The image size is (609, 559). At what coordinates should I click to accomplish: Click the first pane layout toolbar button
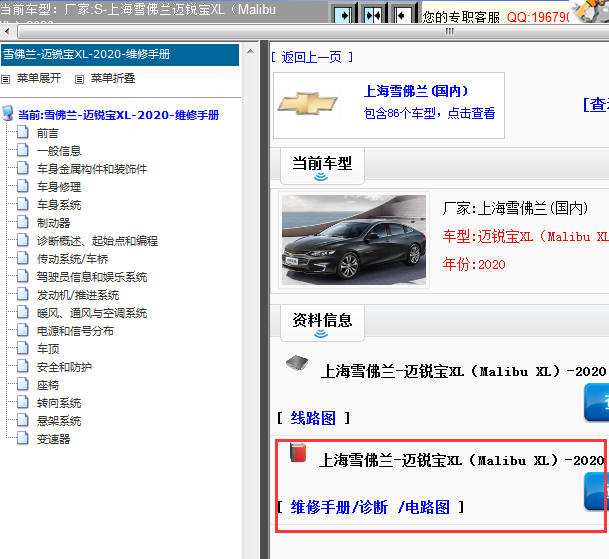[x=344, y=15]
